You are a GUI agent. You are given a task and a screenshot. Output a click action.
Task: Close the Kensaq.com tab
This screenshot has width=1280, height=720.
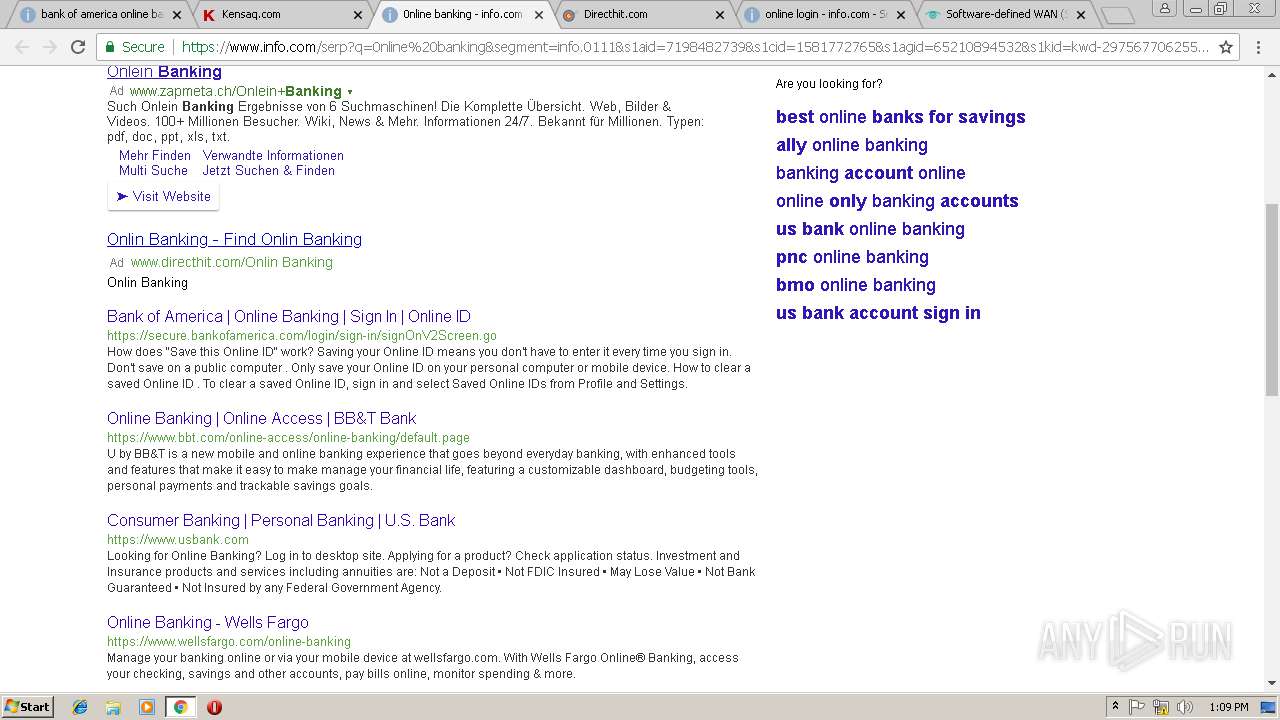[x=358, y=15]
